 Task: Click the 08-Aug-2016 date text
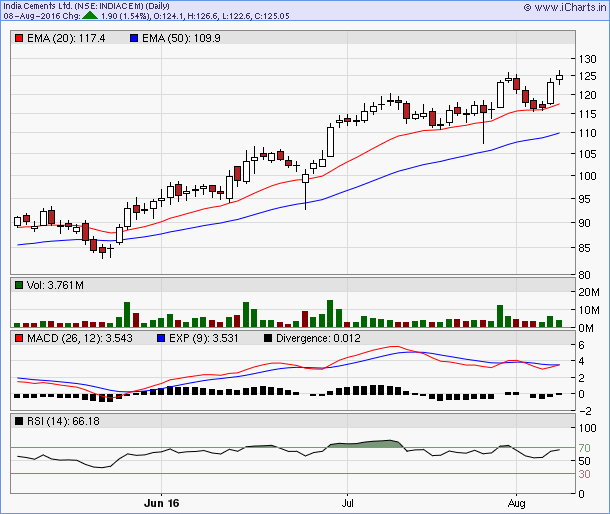[x=32, y=16]
